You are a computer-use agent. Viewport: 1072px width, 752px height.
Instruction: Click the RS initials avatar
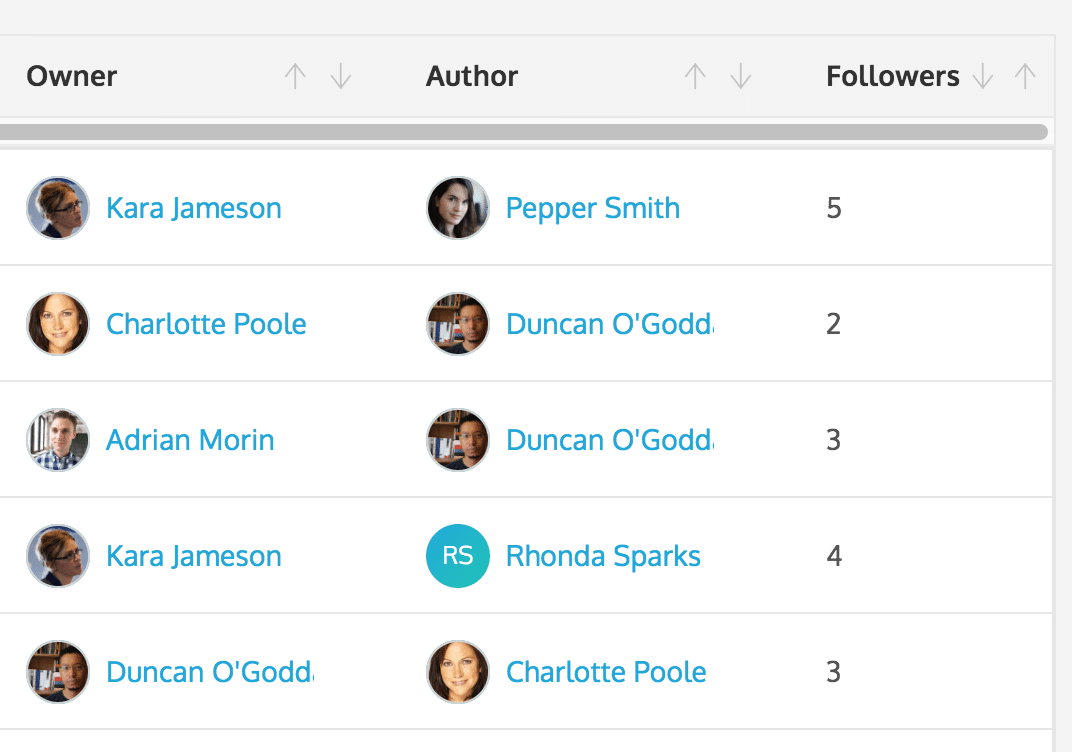pos(458,556)
